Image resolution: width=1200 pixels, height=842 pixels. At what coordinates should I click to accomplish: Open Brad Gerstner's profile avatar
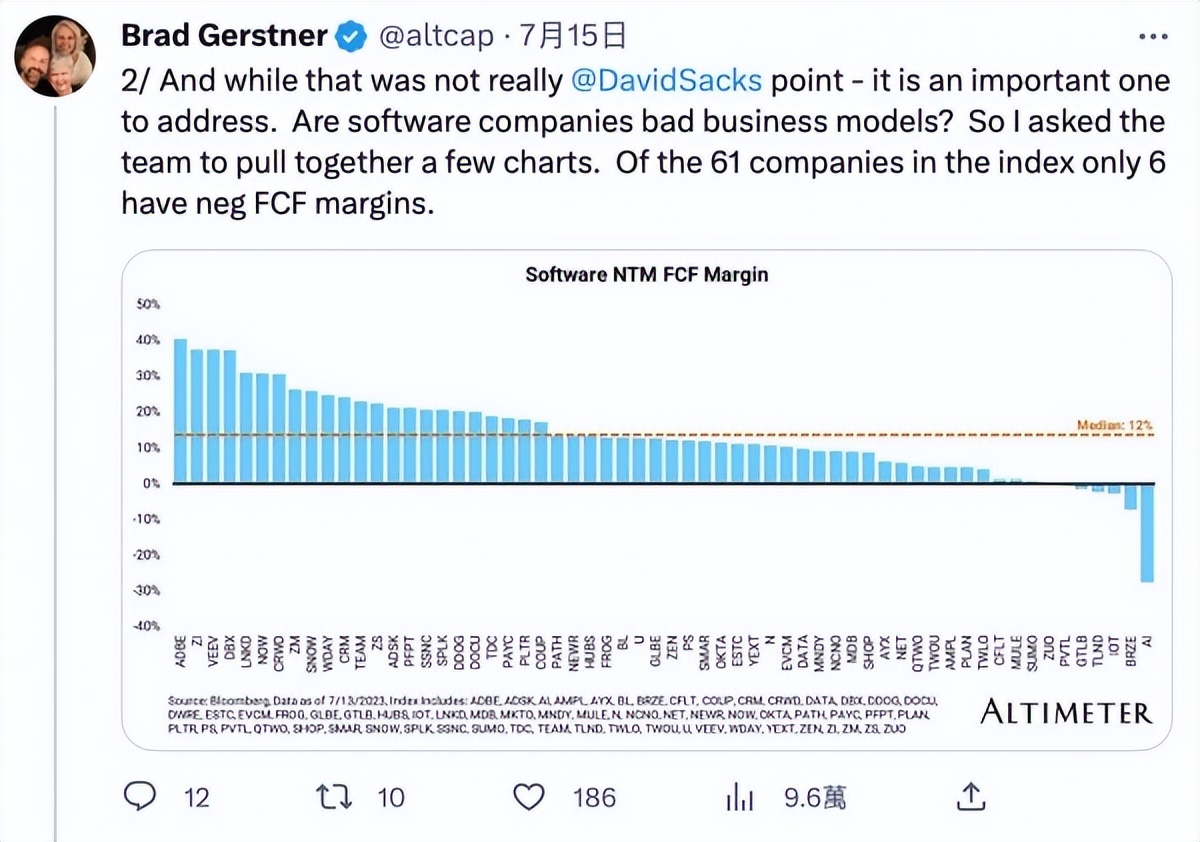coord(55,56)
